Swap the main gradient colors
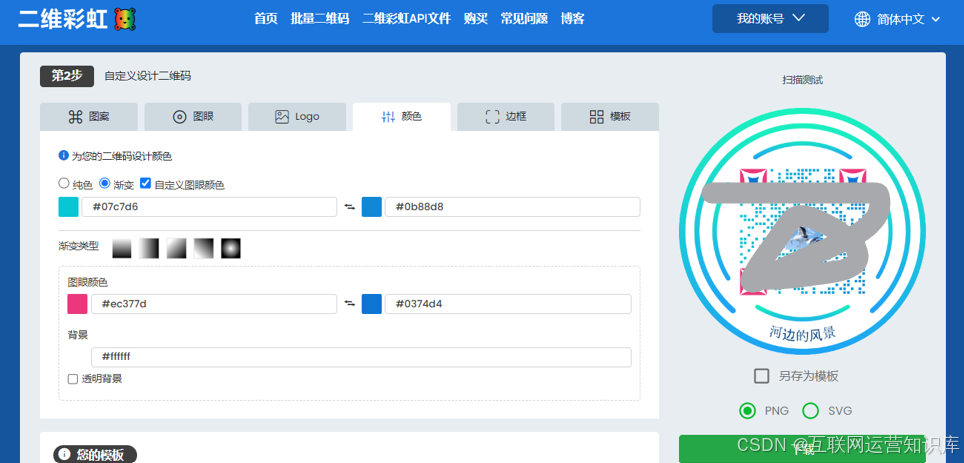 coord(350,207)
